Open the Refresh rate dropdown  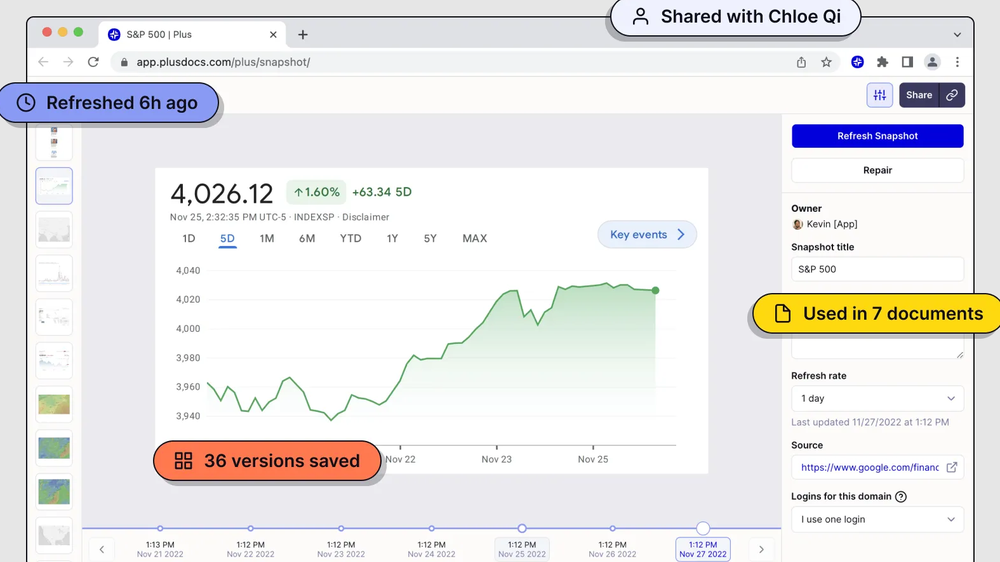pyautogui.click(x=878, y=398)
